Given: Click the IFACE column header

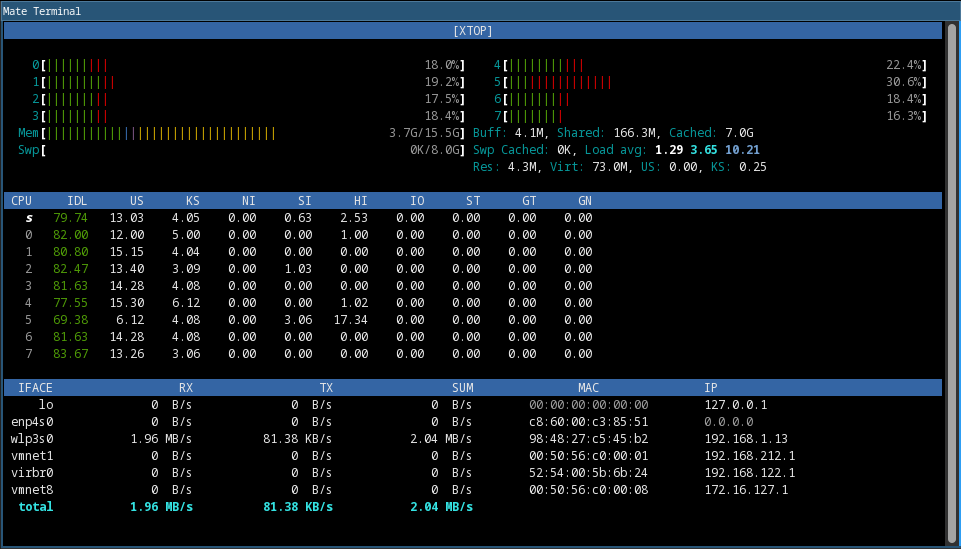Looking at the screenshot, I should [36, 388].
